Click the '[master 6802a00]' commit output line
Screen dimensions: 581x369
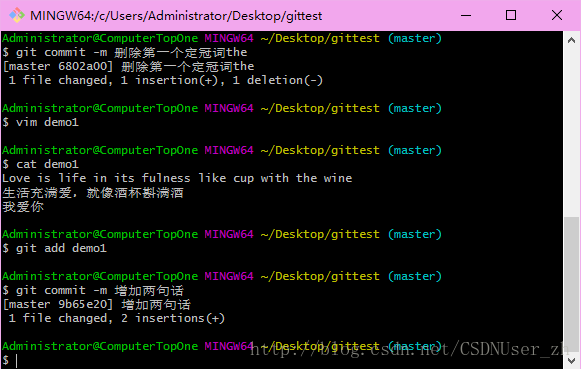pyautogui.click(x=128, y=66)
